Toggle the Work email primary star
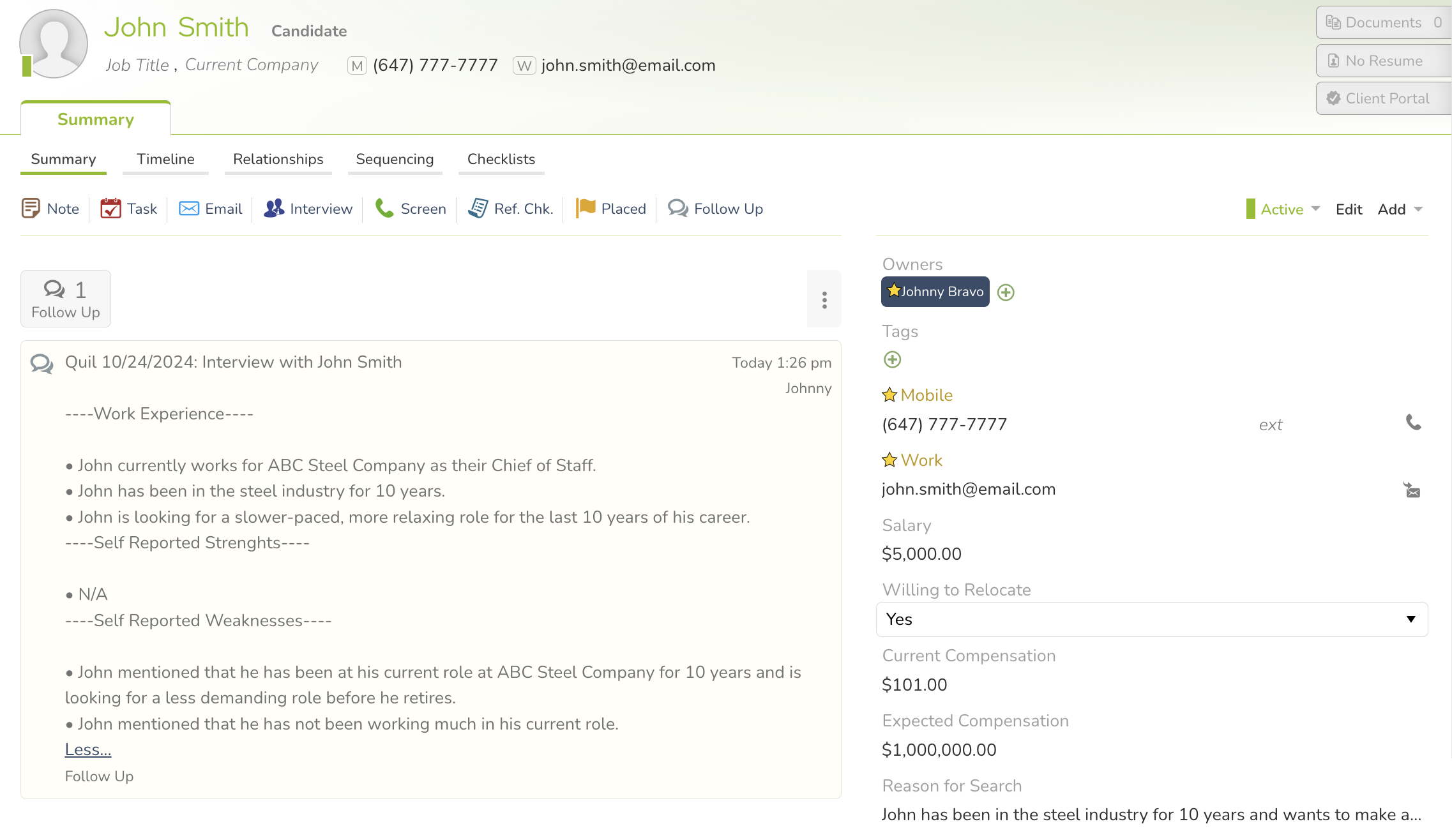This screenshot has height=840, width=1452. (x=889, y=460)
